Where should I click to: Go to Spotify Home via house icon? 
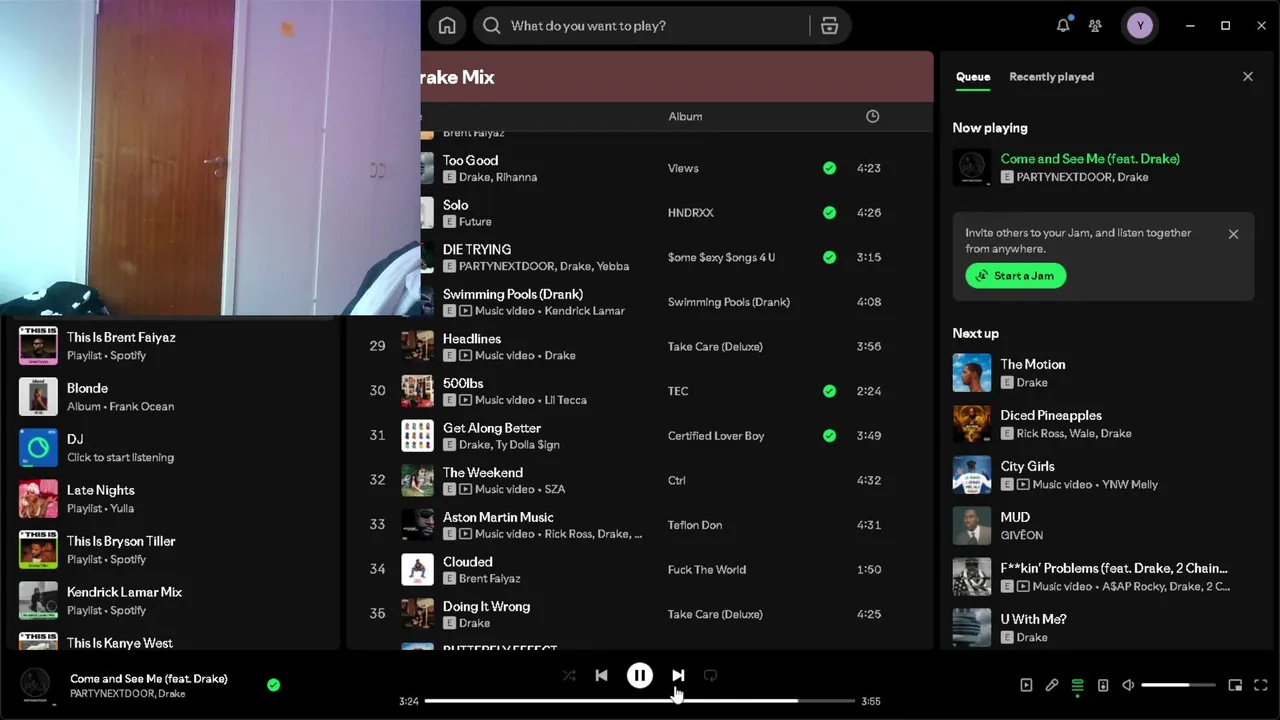point(447,26)
